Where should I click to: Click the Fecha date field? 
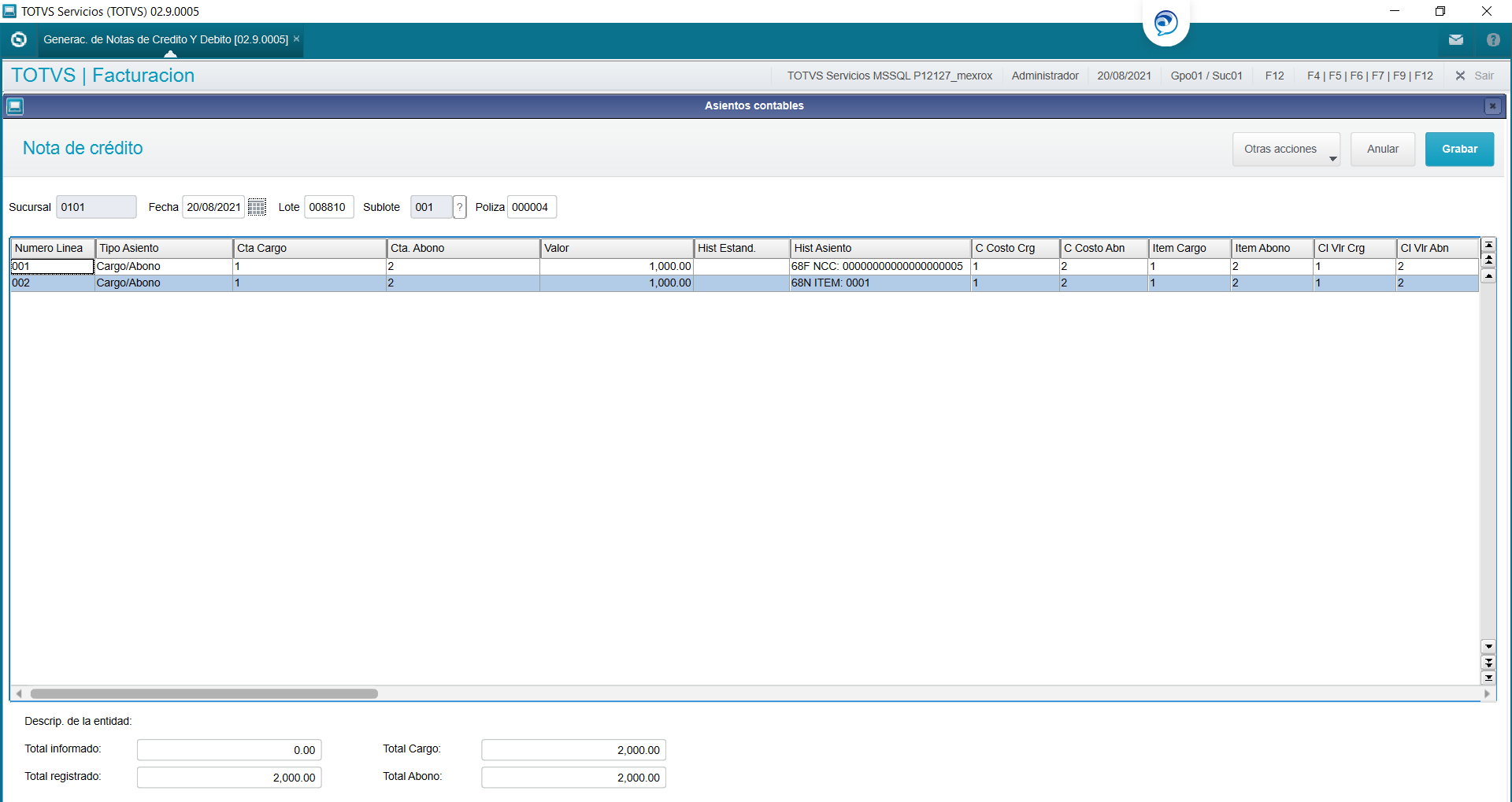tap(213, 207)
